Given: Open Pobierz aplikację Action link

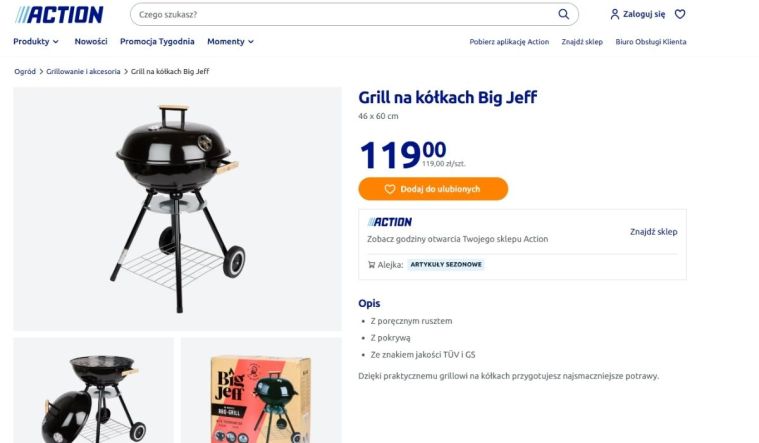Looking at the screenshot, I should (509, 42).
